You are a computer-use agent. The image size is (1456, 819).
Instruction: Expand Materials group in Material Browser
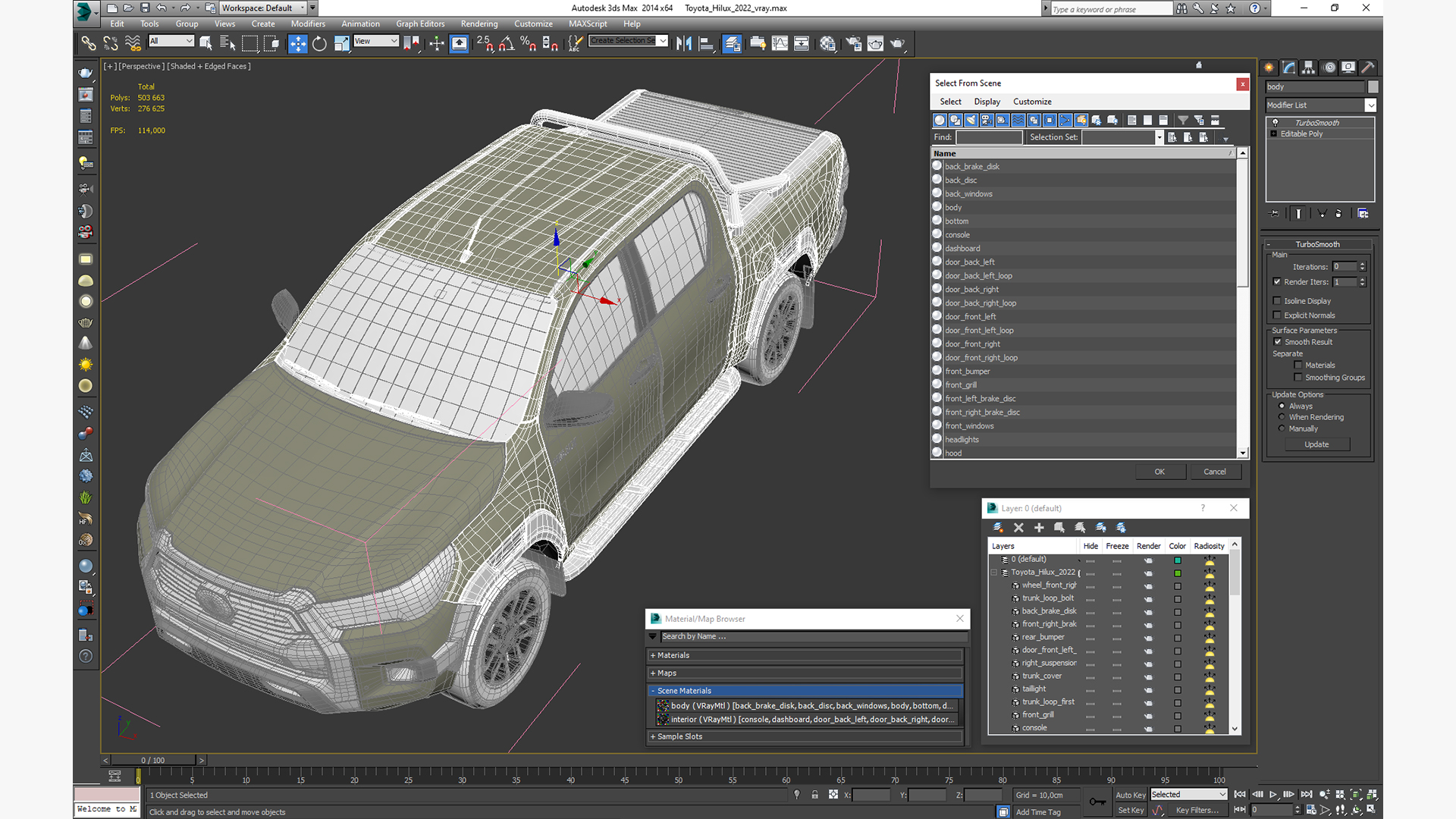click(653, 655)
